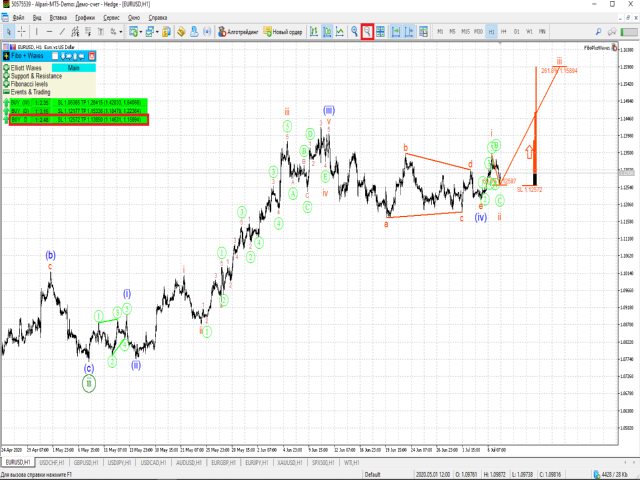Image resolution: width=640 pixels, height=480 pixels.
Task: Click the Main button in Fibo panel
Action: coord(74,68)
